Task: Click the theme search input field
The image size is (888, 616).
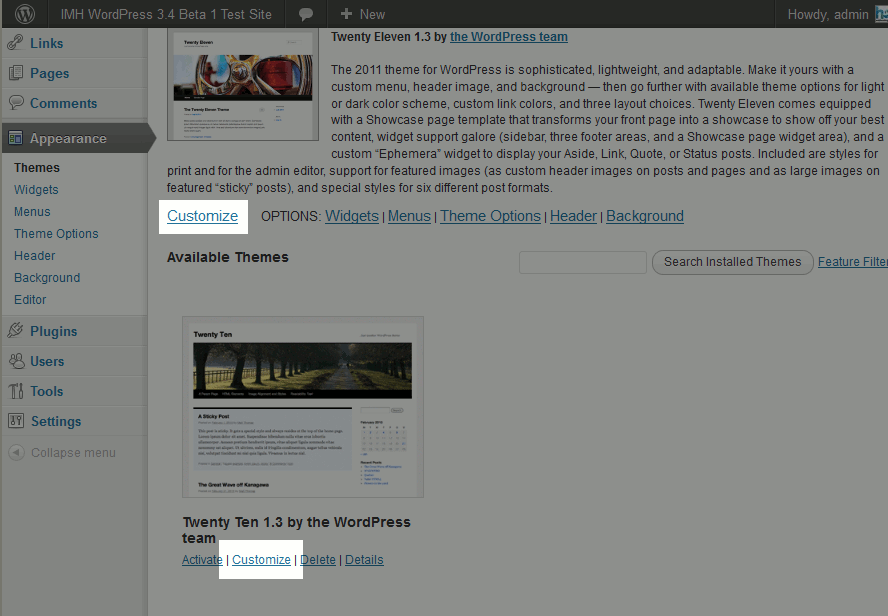Action: [583, 262]
